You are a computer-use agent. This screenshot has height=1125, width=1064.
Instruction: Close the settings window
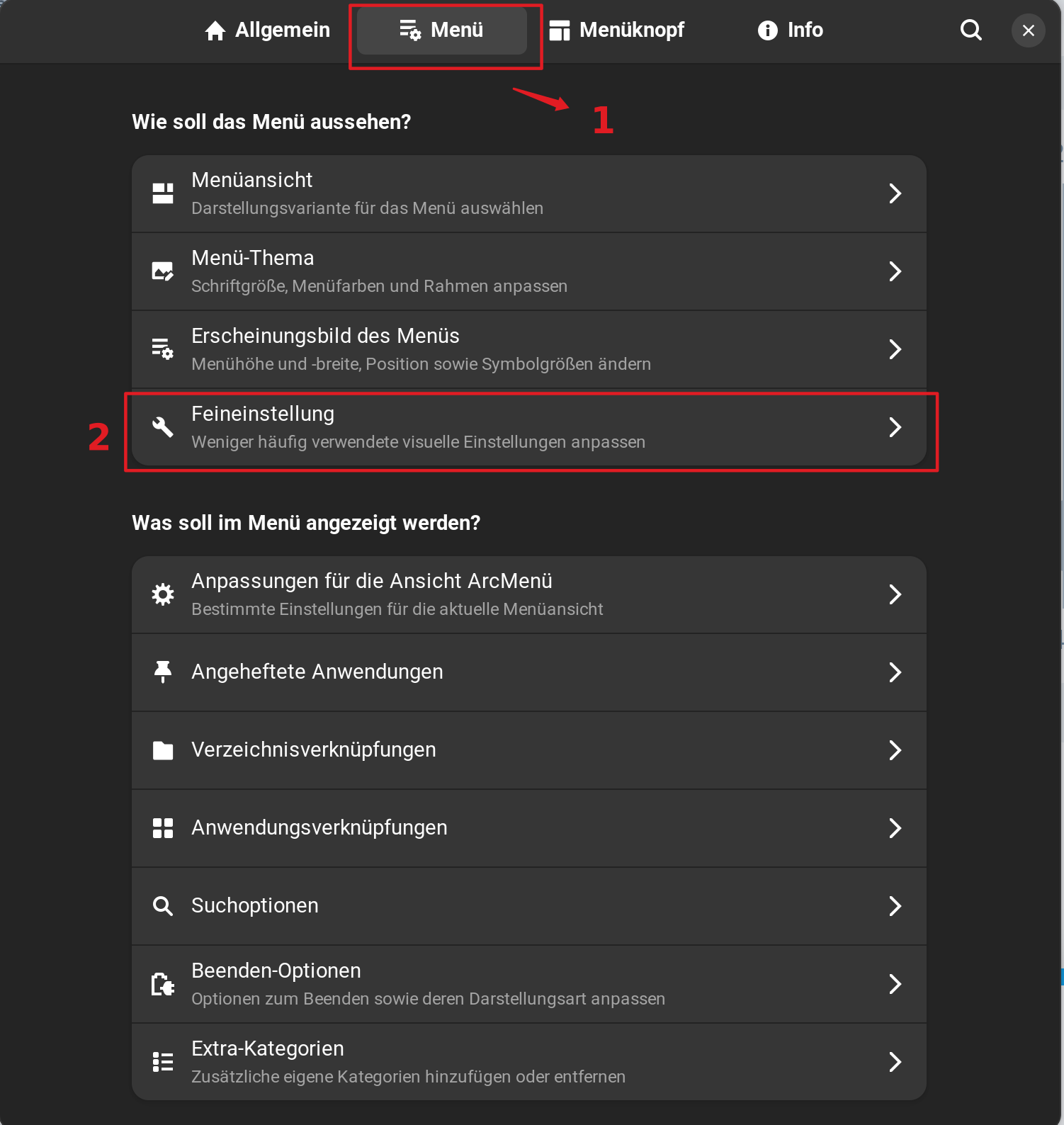1028,30
